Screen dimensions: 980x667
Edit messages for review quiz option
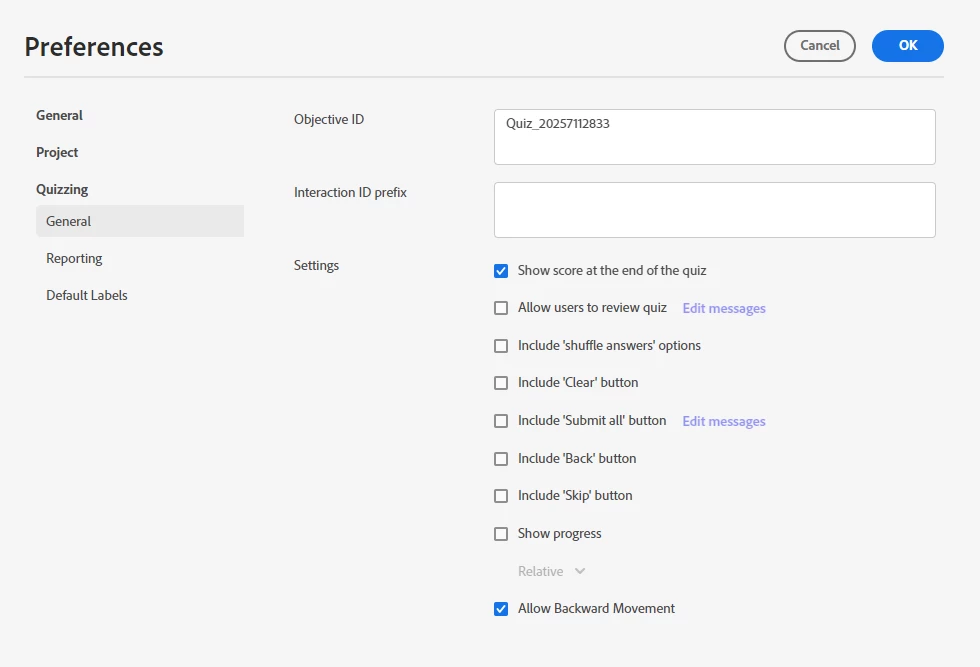[x=724, y=309]
